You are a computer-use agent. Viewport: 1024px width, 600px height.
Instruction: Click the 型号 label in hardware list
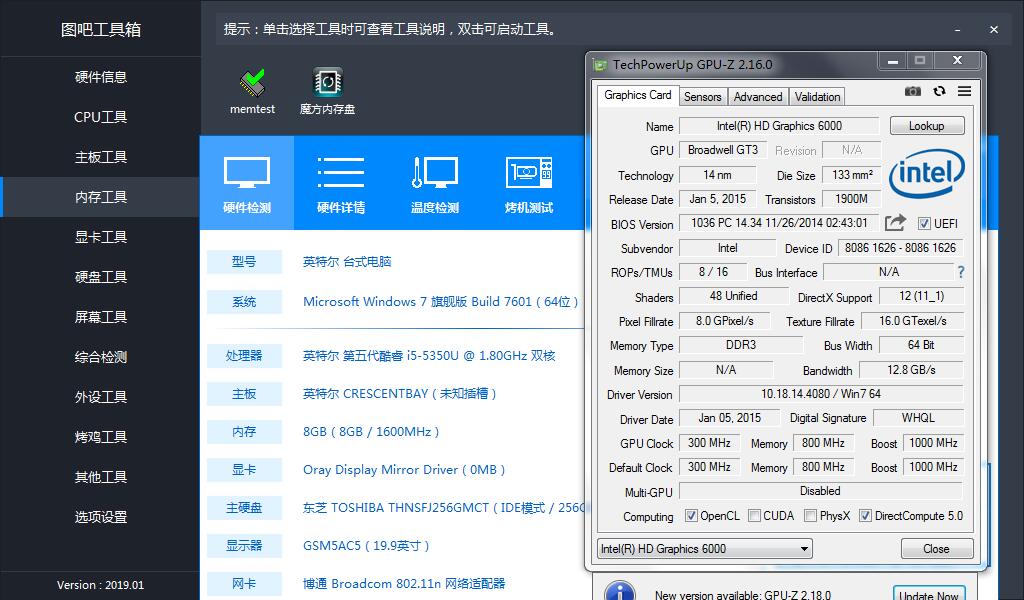click(x=244, y=262)
